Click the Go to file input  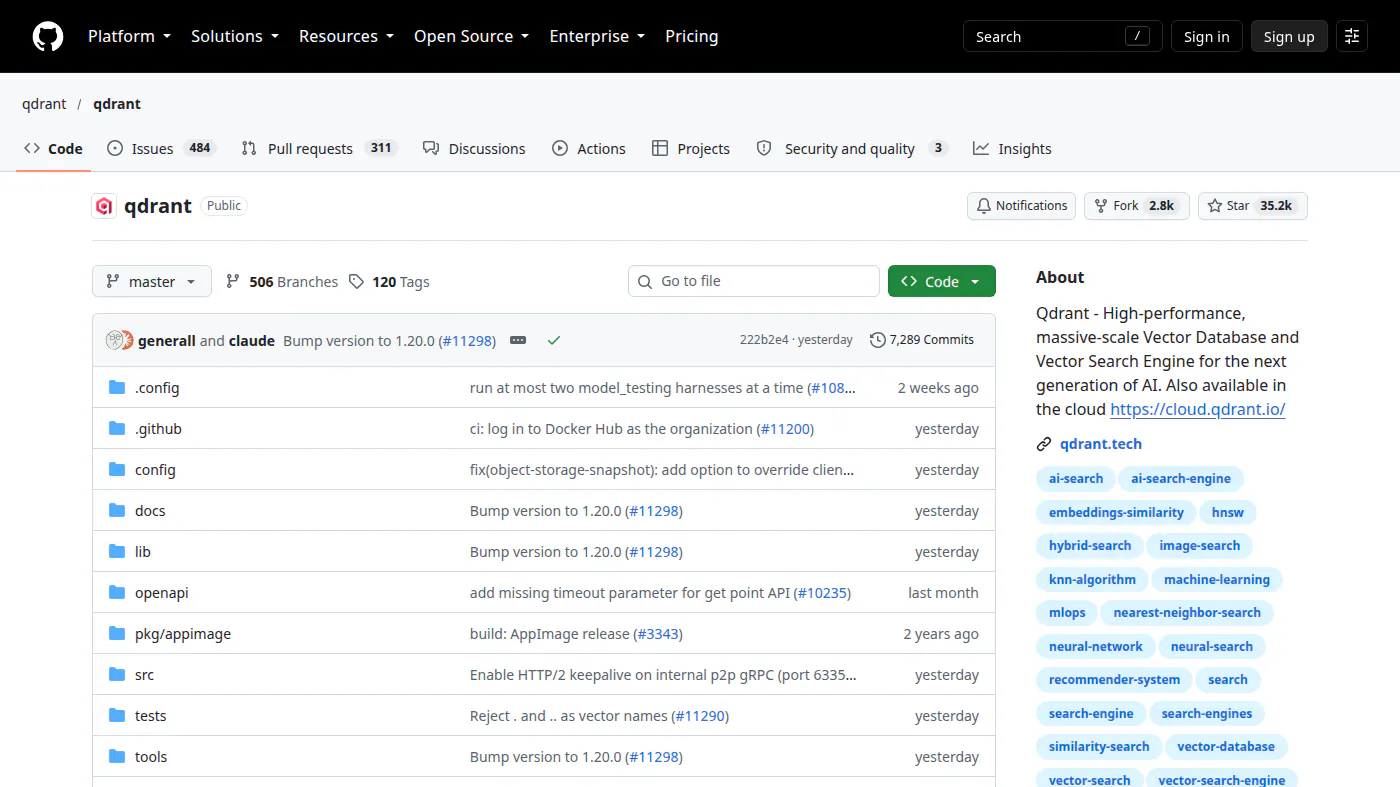tap(754, 281)
